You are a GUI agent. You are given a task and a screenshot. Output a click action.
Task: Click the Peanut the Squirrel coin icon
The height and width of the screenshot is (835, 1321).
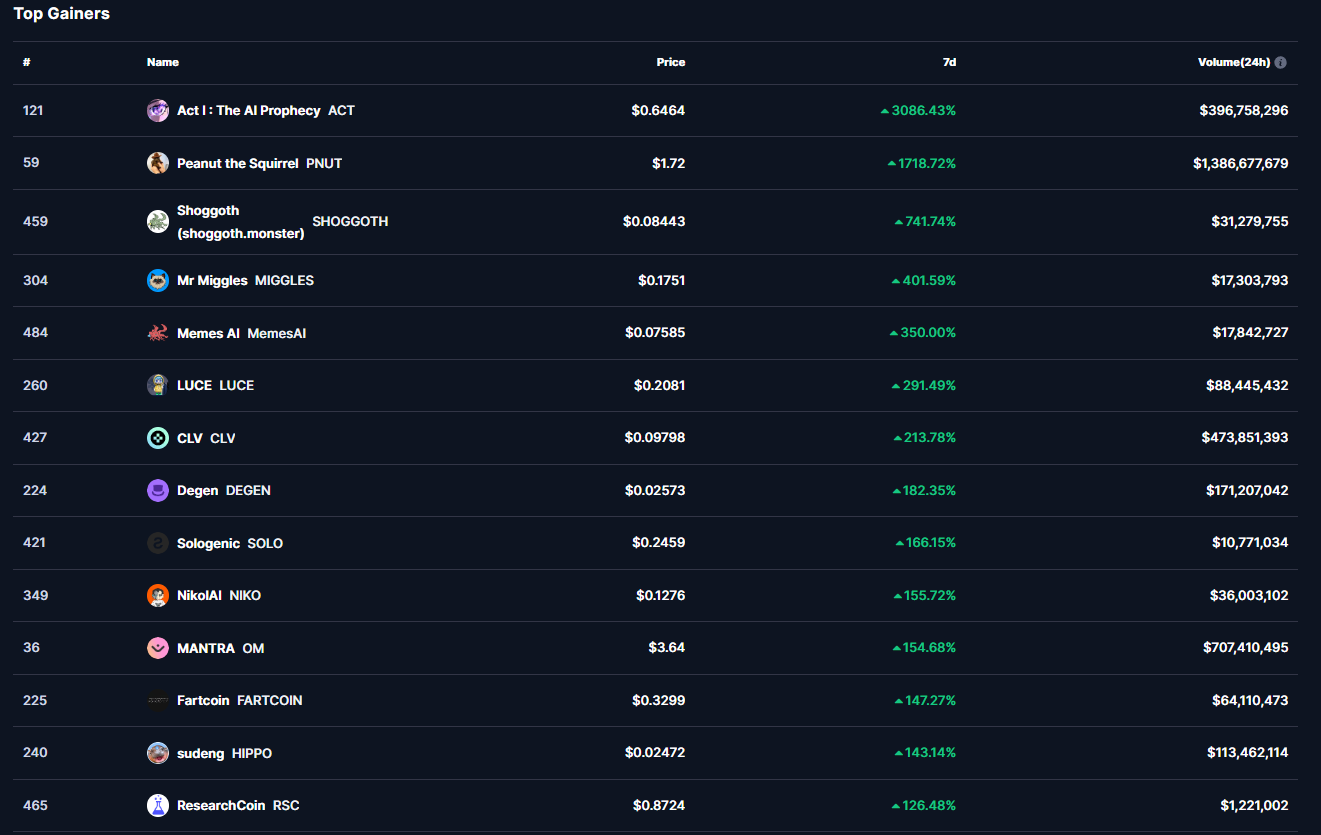158,163
